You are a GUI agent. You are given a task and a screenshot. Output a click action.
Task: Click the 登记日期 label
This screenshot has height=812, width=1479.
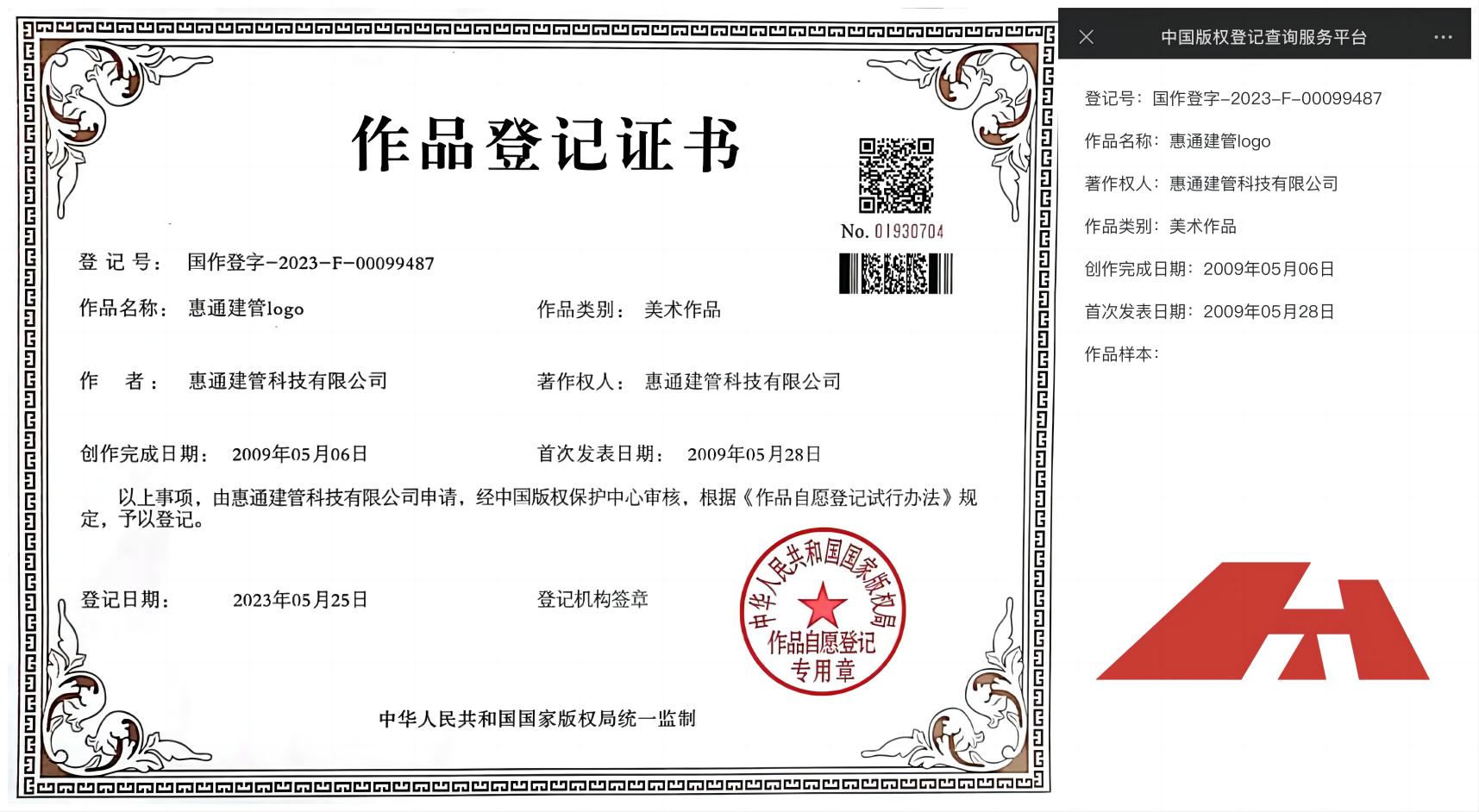pos(125,600)
